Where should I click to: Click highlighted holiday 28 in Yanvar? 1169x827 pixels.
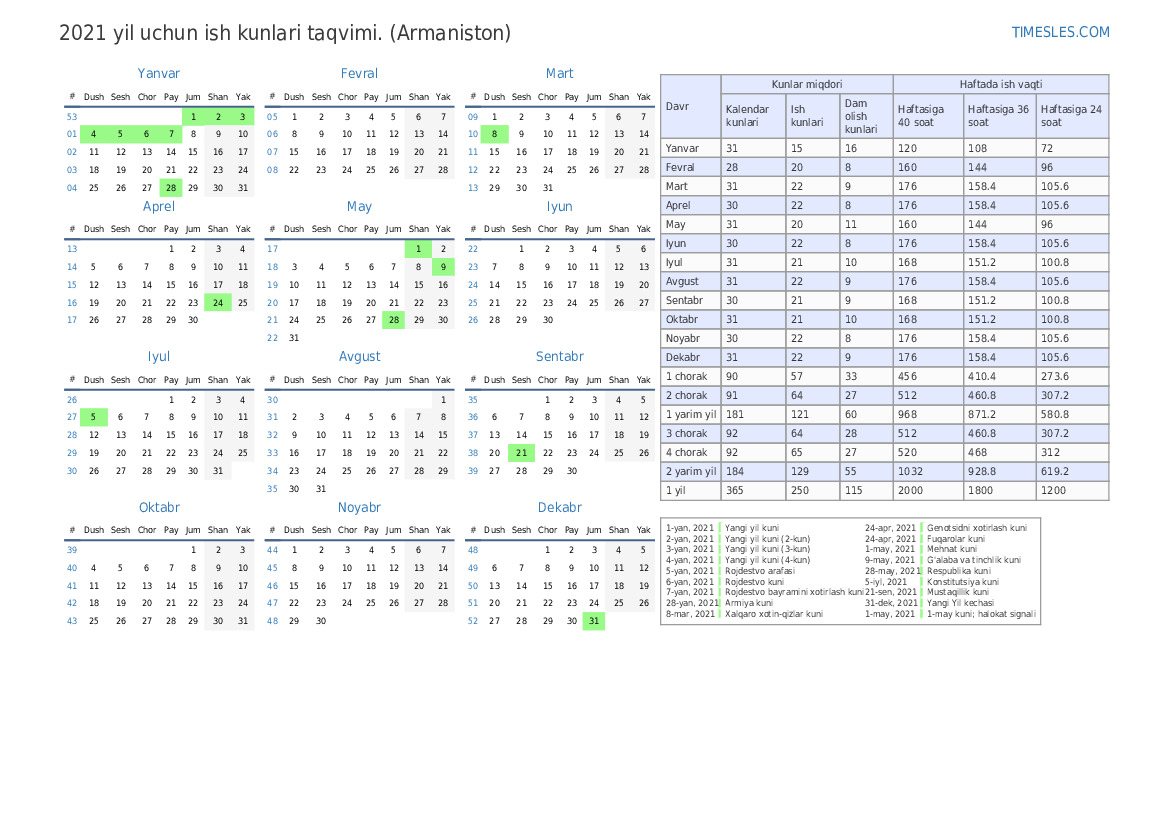[171, 188]
